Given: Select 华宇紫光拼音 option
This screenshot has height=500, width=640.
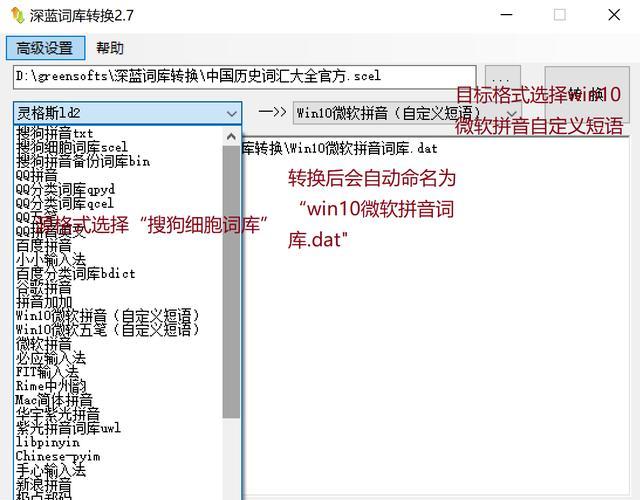Looking at the screenshot, I should point(58,414).
